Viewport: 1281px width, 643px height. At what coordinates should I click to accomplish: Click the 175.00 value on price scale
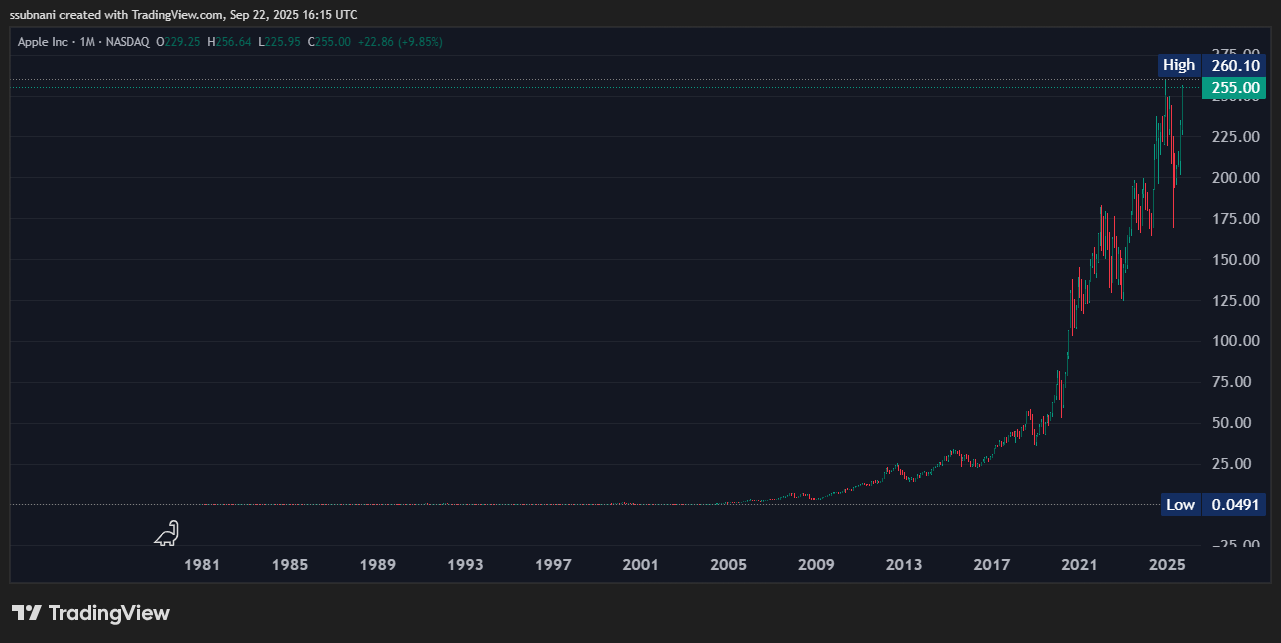pyautogui.click(x=1234, y=218)
